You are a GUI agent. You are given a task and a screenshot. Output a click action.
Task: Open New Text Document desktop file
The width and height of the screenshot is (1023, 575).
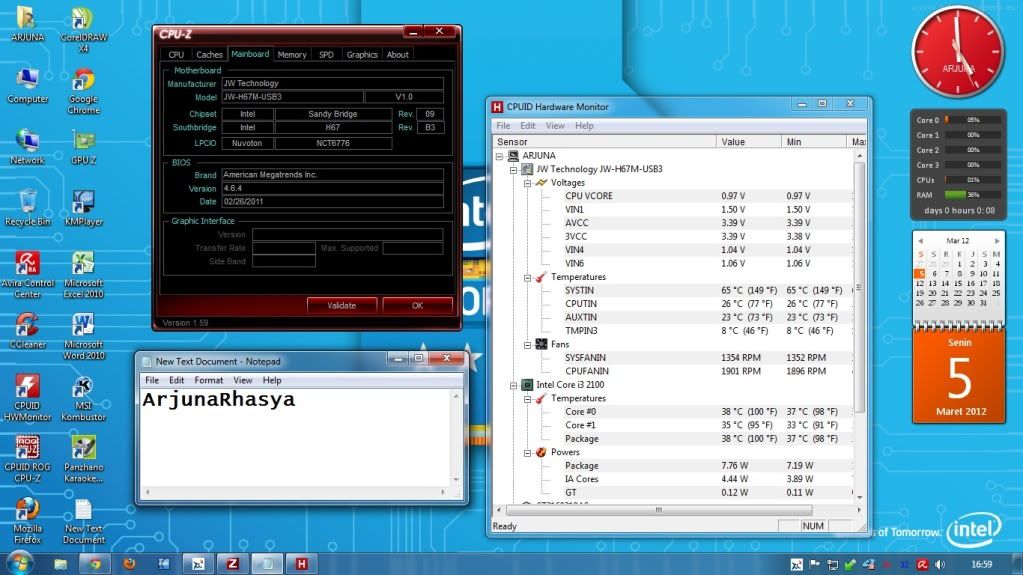pyautogui.click(x=84, y=520)
